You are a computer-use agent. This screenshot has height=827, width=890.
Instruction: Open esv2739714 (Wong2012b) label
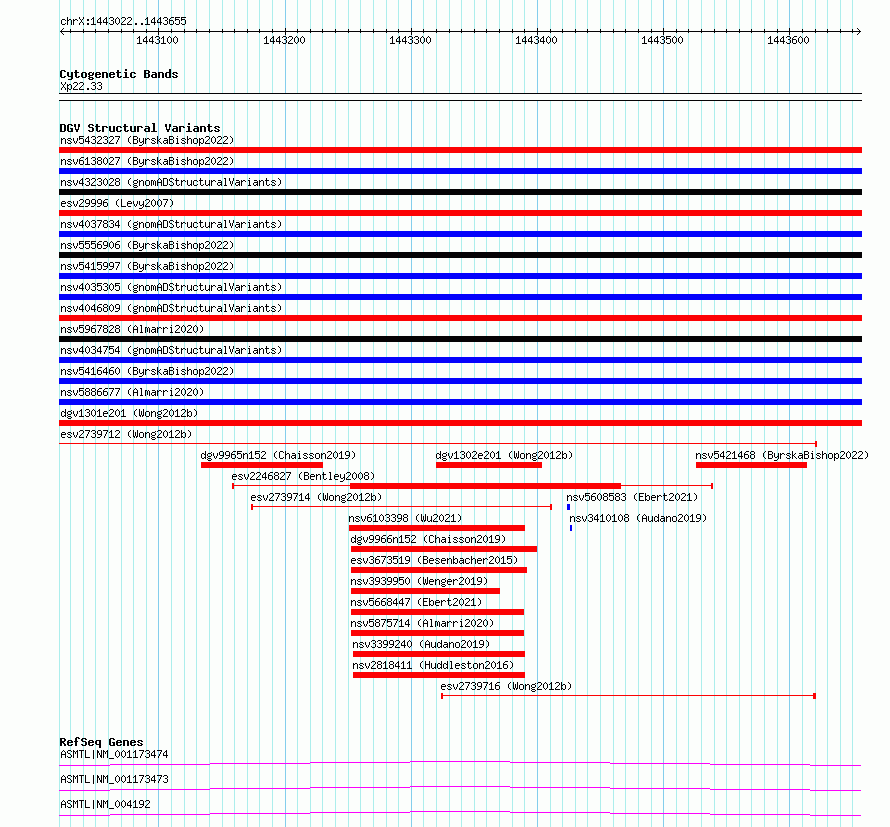click(316, 497)
